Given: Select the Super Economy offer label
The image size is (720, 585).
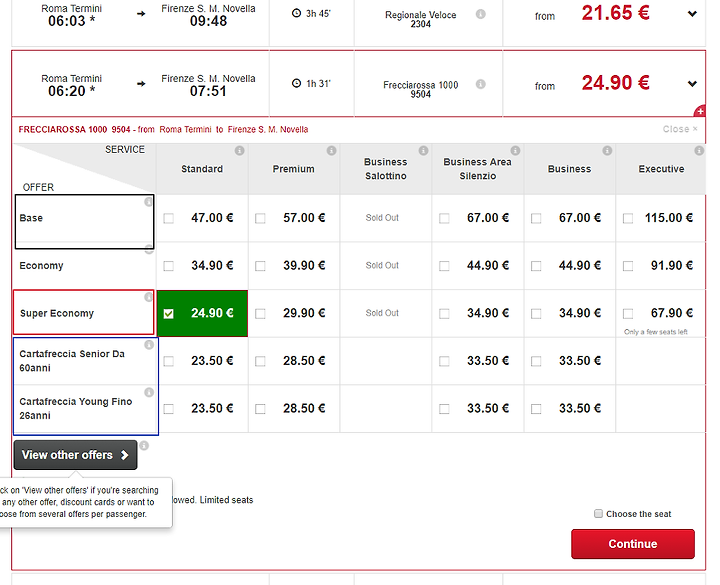Looking at the screenshot, I should click(57, 314).
